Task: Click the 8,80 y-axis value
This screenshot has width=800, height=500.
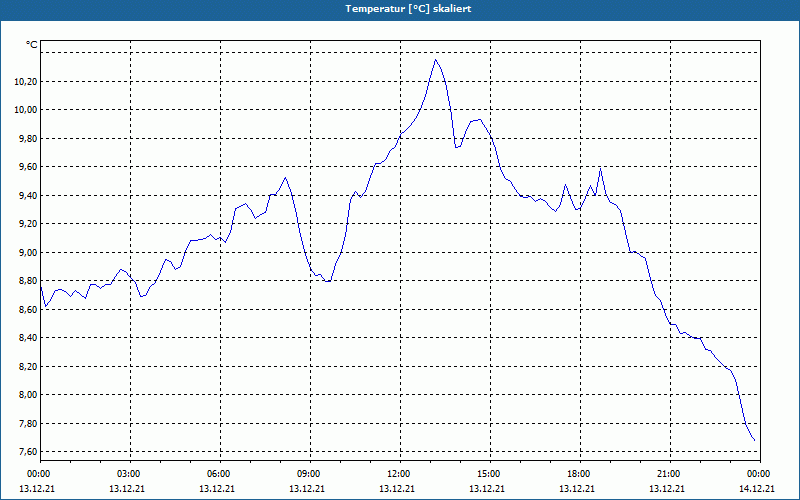Action: pyautogui.click(x=30, y=281)
